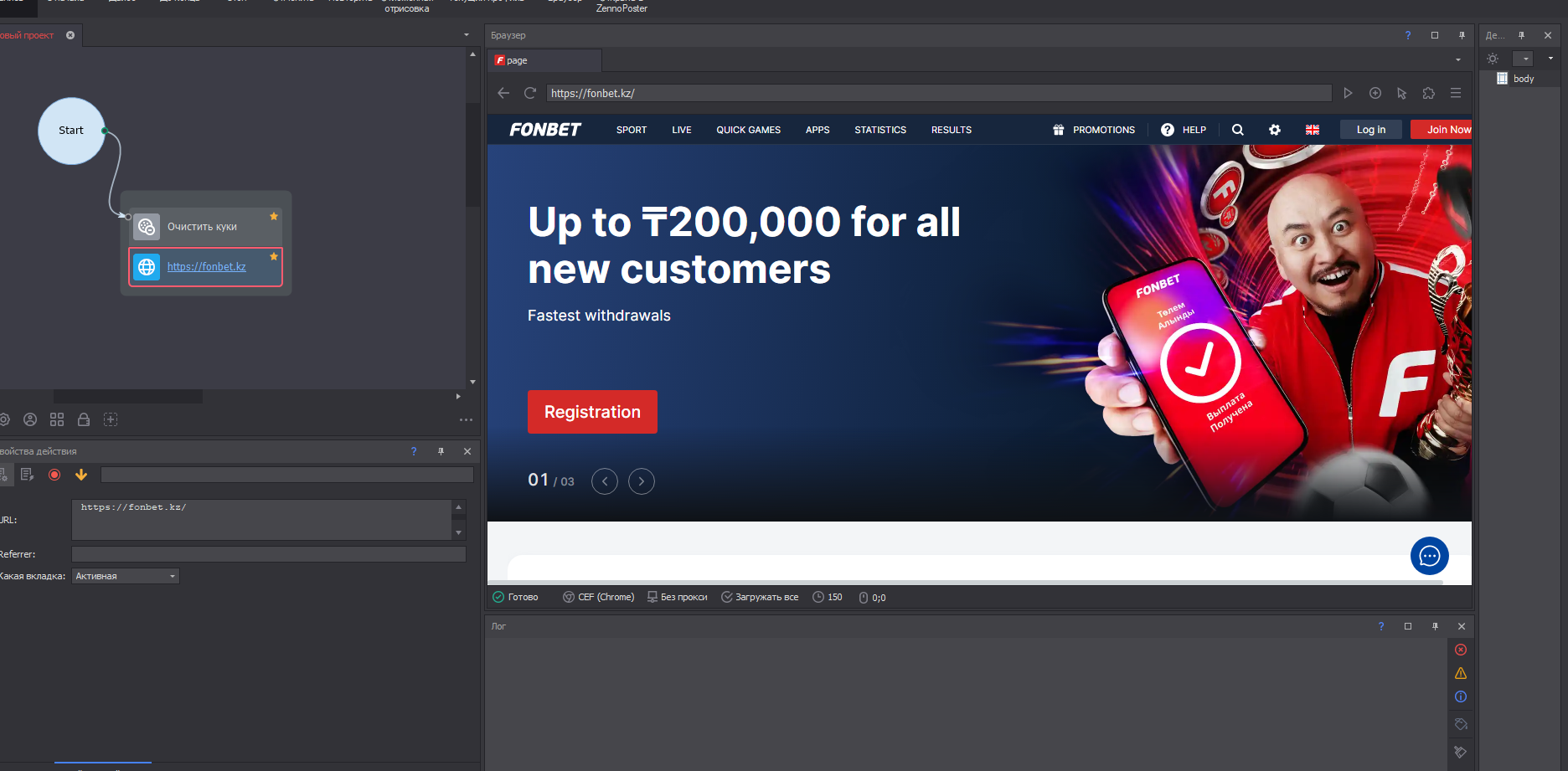Viewport: 1568px width, 771px height.
Task: Go to the previous banner slide
Action: (605, 481)
